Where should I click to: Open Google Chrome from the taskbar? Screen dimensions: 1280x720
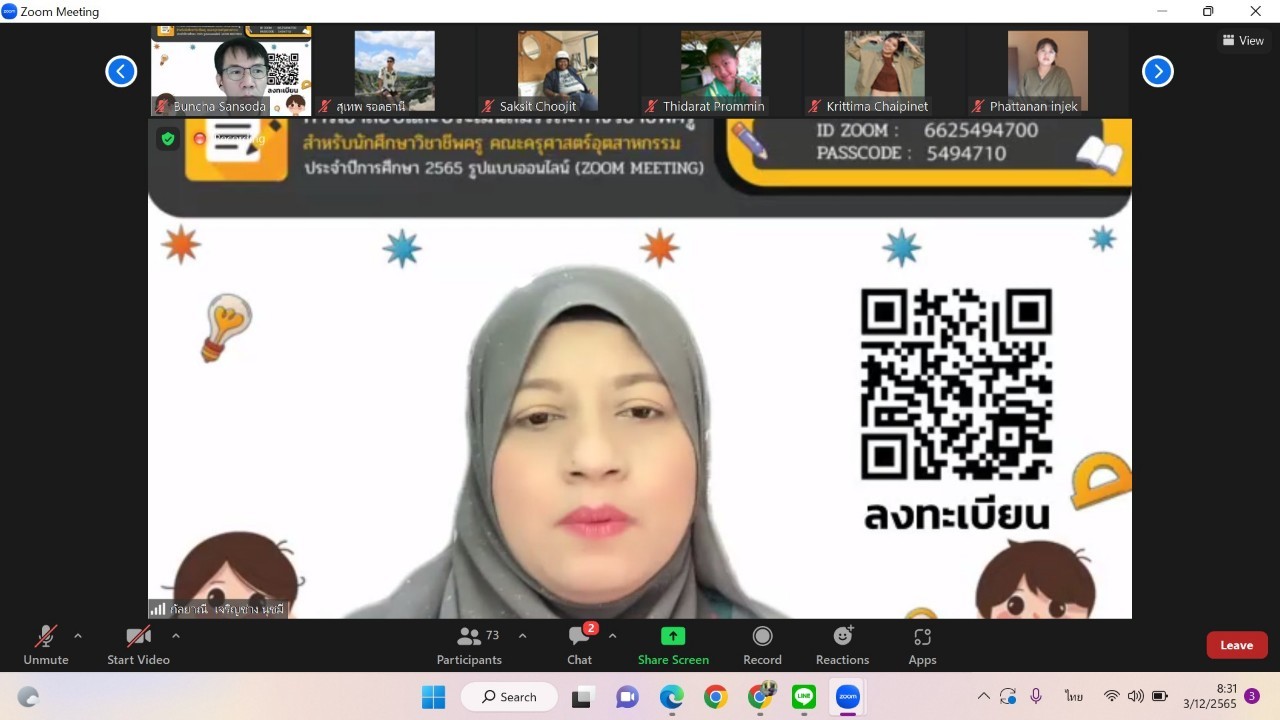(715, 697)
